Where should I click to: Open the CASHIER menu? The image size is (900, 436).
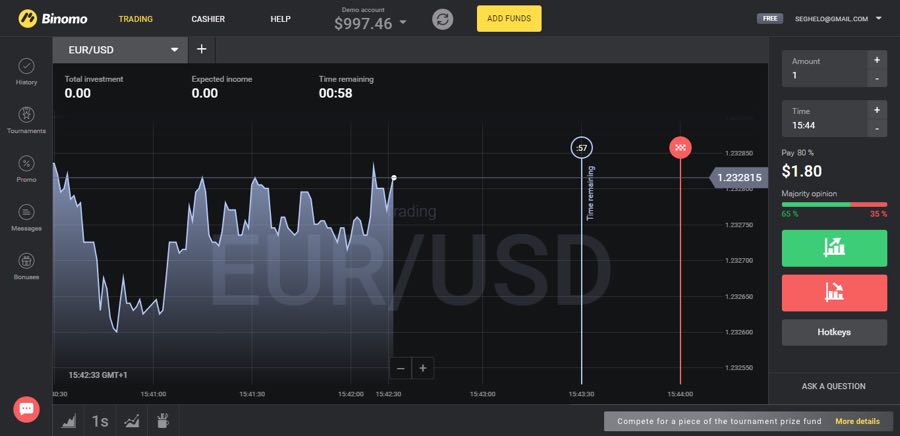point(208,19)
